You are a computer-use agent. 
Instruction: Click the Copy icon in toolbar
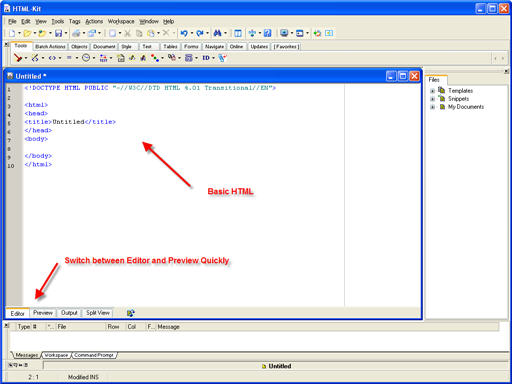[x=139, y=33]
